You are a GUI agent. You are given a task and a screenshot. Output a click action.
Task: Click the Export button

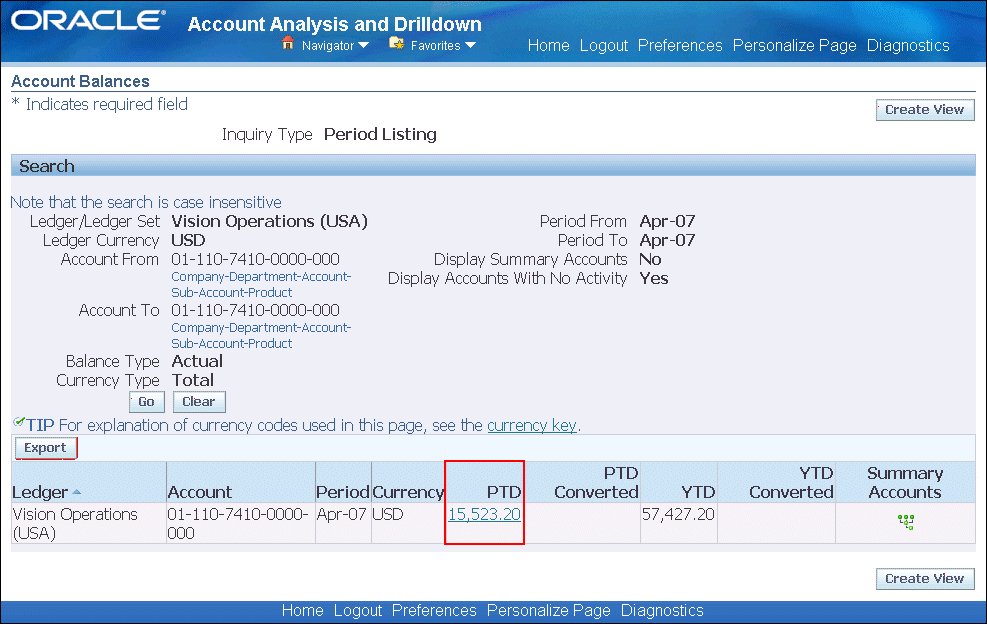pos(45,448)
